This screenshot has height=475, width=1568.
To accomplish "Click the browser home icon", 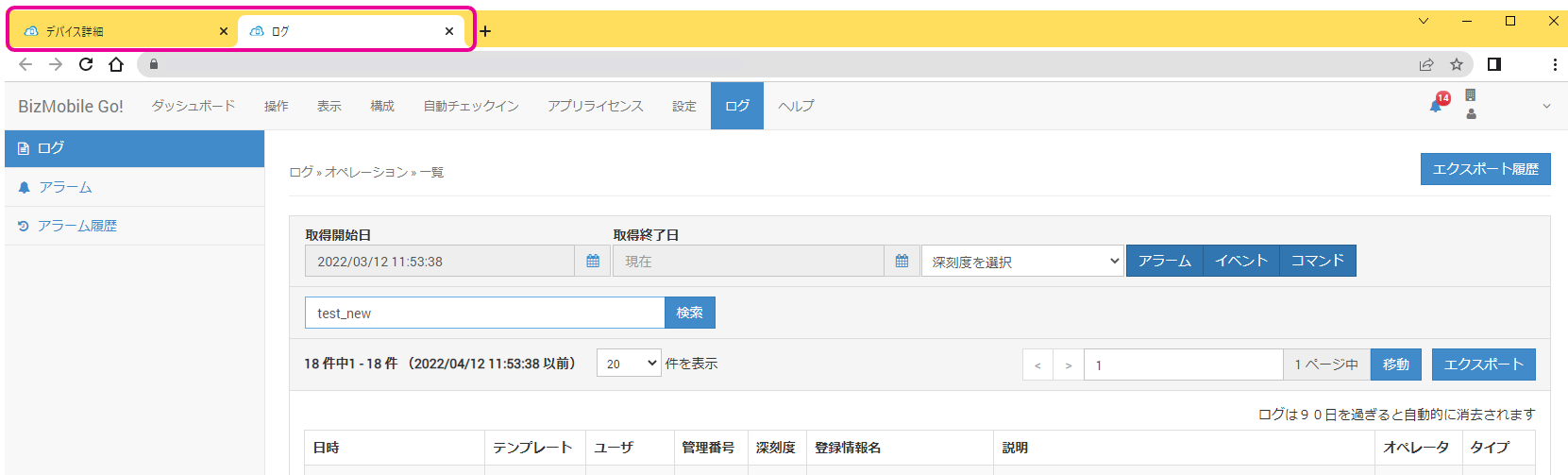I will click(x=116, y=64).
